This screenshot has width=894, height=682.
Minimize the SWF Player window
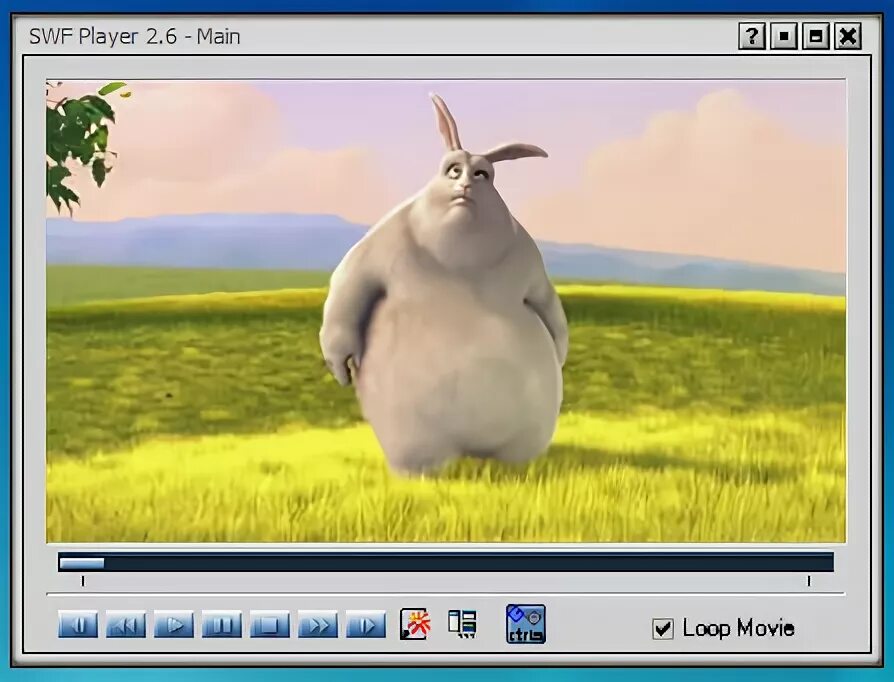point(784,36)
